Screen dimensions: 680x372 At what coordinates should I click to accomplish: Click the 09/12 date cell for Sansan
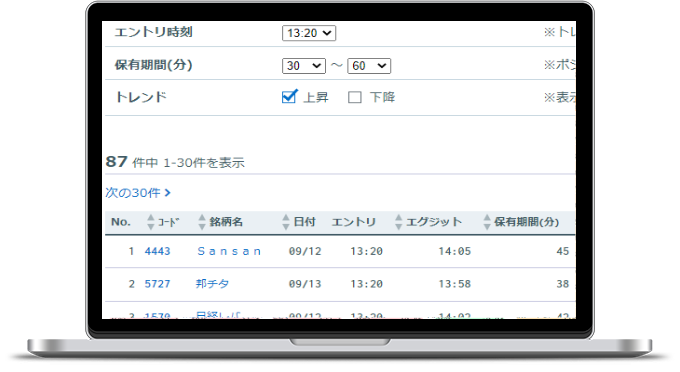point(305,251)
